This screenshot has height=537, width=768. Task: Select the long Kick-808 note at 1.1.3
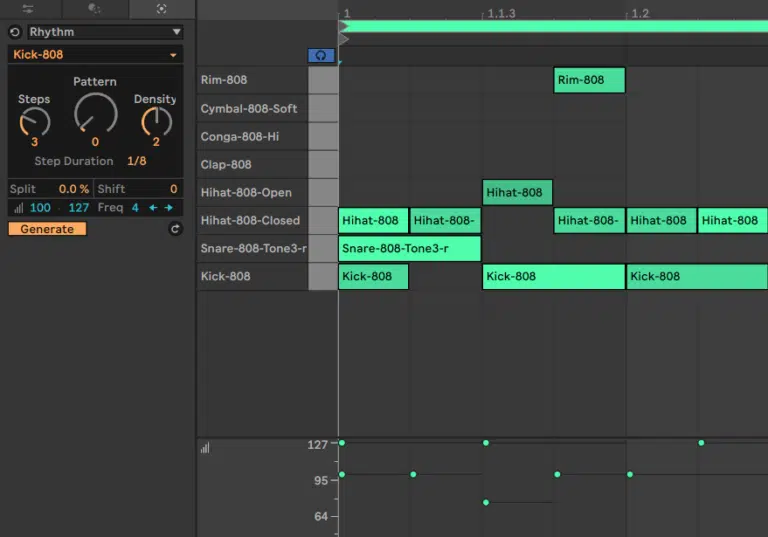[x=553, y=276]
